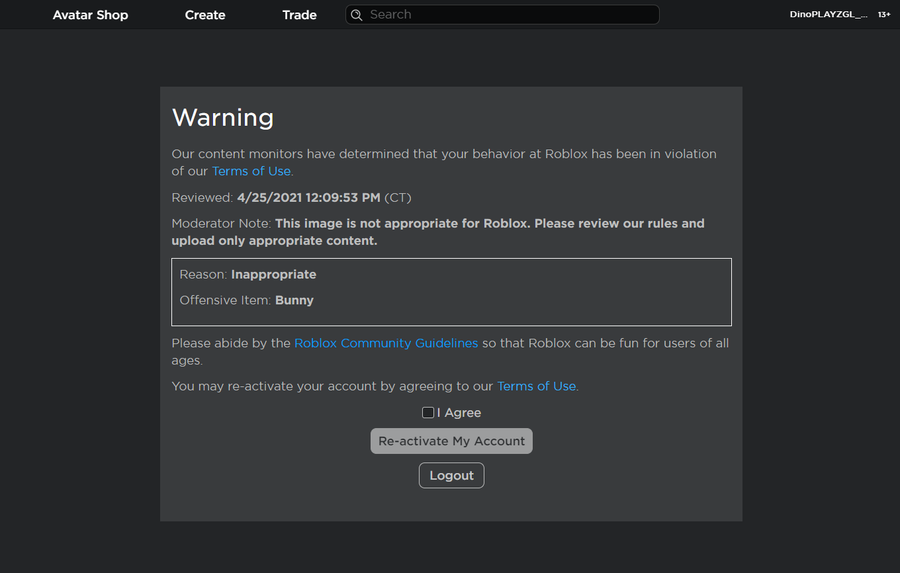Click the reviewed date 4/25/2021 12:09:53 PM
This screenshot has width=900, height=573.
point(308,198)
